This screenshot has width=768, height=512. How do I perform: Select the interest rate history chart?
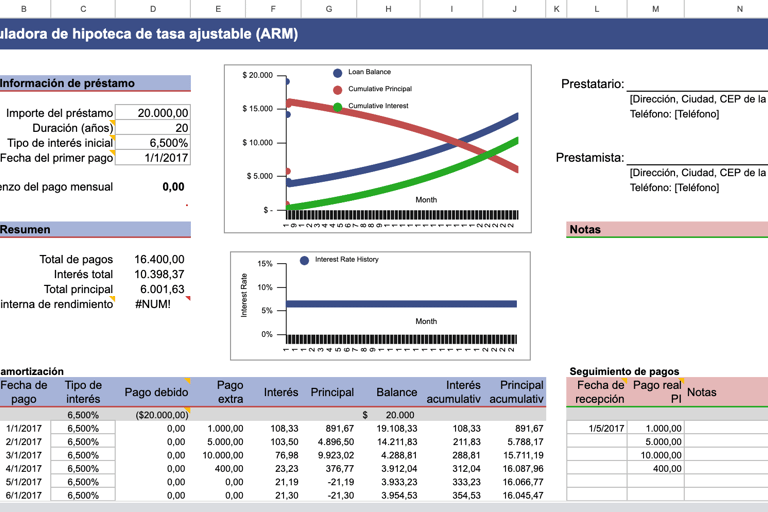pos(380,306)
